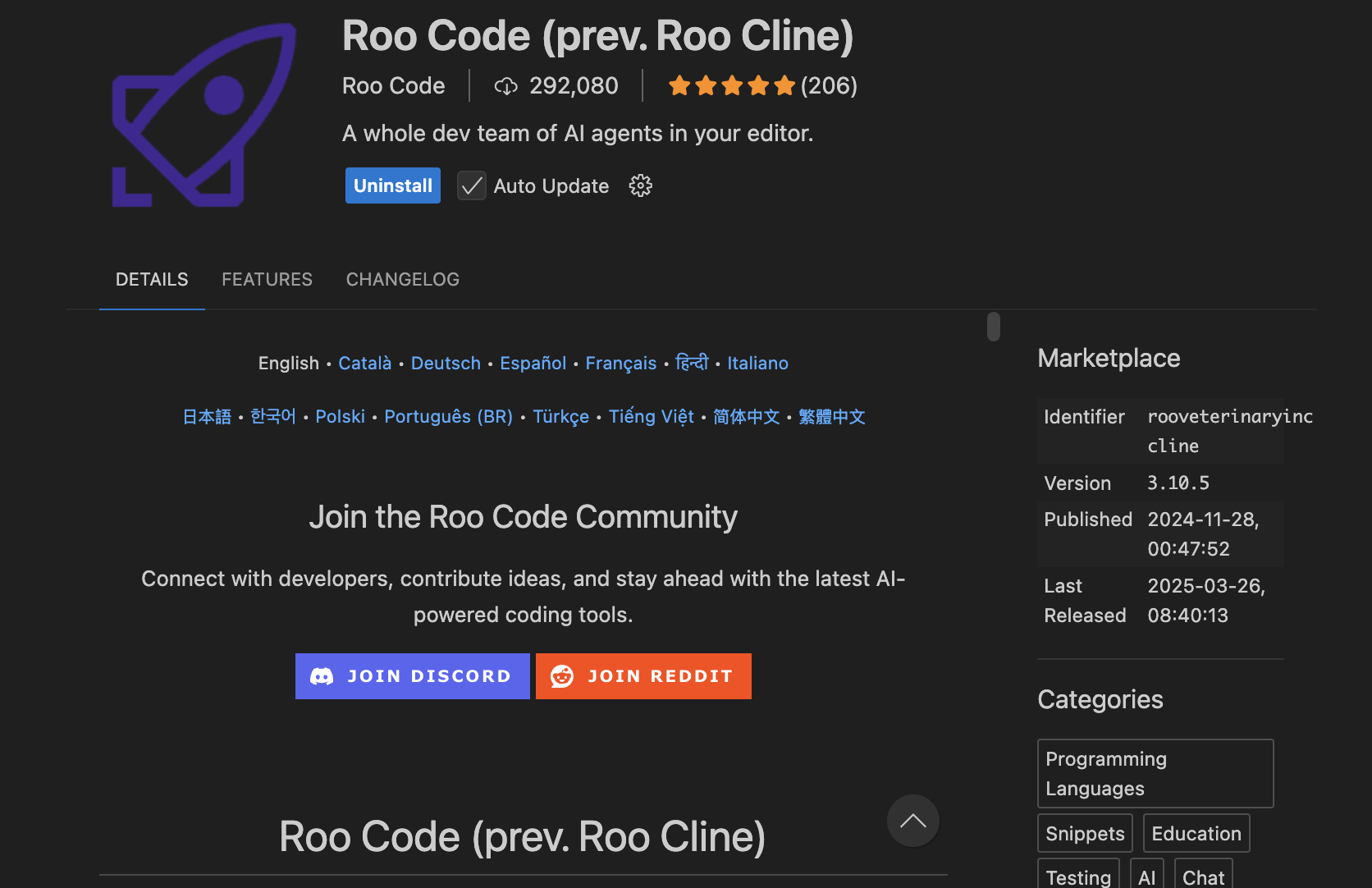Click the Roo Code publisher name
Screen dimensions: 1372x888
393,86
